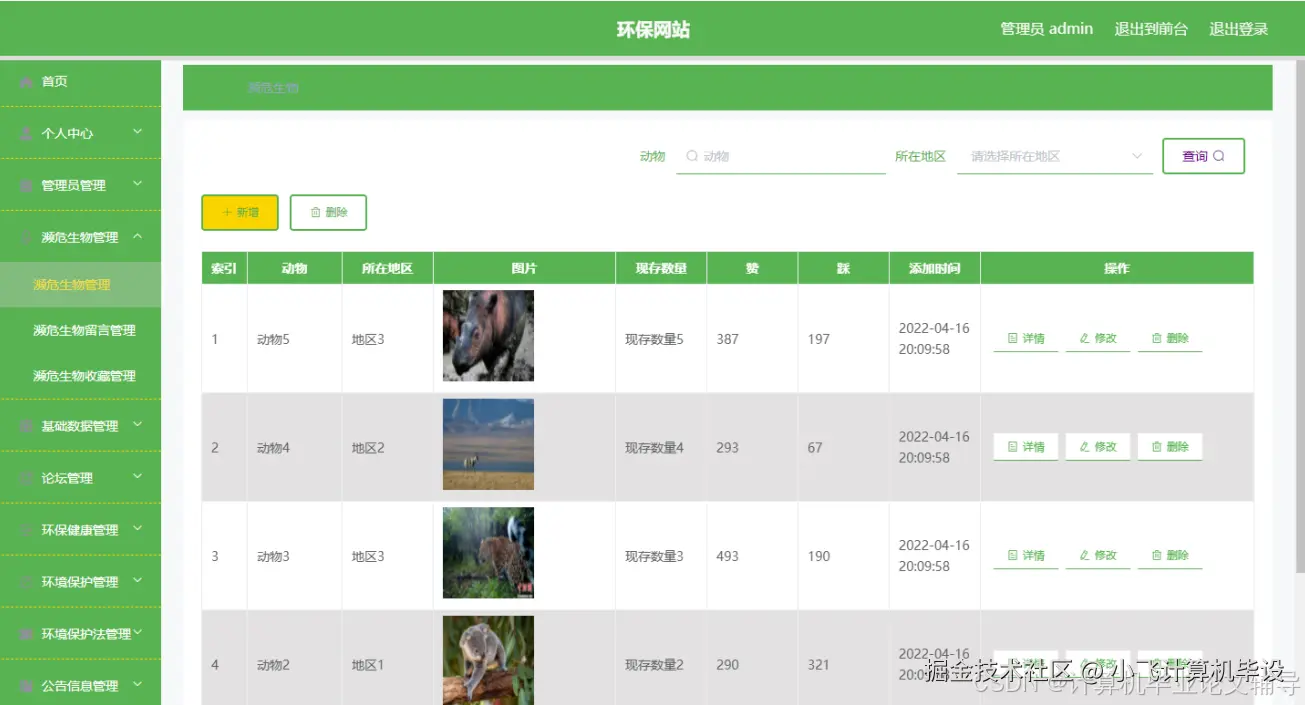
Task: Click the detail document icon for 动物4
Action: click(x=1012, y=446)
